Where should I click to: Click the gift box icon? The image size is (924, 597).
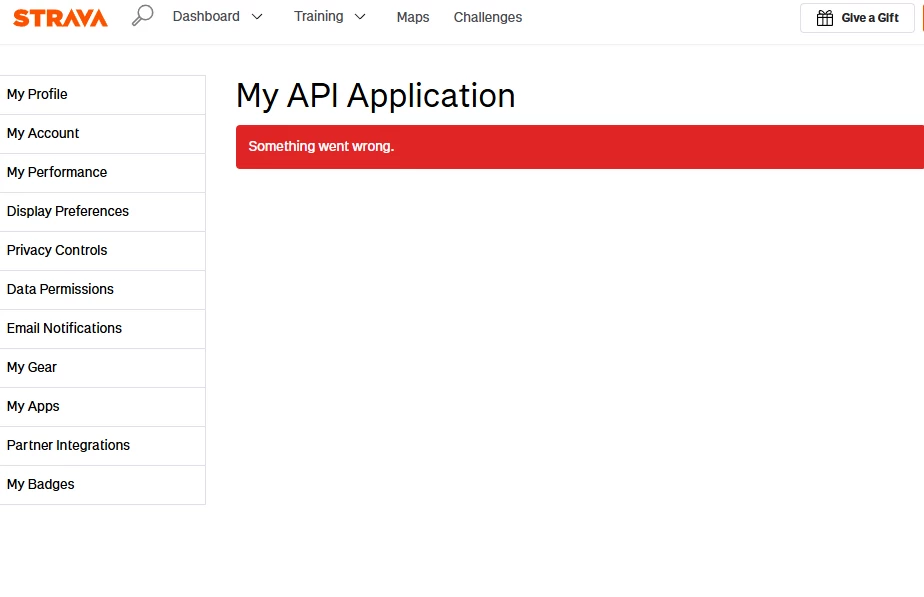(824, 18)
